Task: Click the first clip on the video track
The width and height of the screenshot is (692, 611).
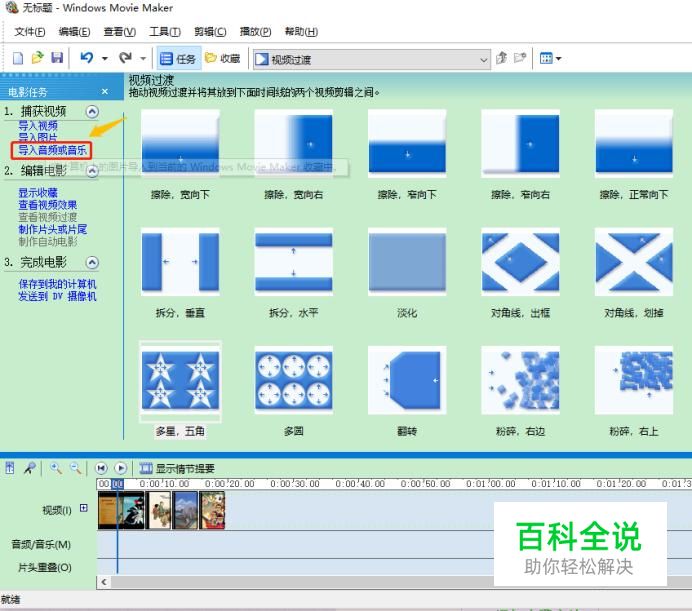Action: [x=121, y=510]
